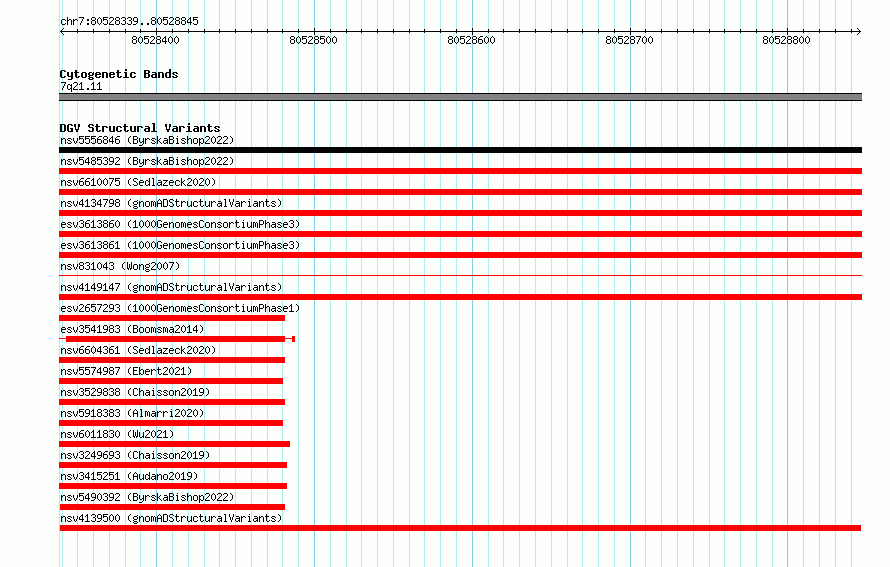This screenshot has height=567, width=890.
Task: Click the red bar under nsv5485392
Action: [x=460, y=171]
